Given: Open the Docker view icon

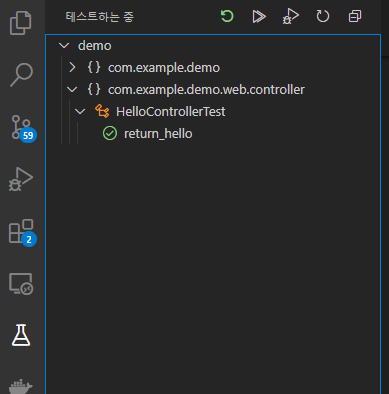Looking at the screenshot, I should pos(21,387).
